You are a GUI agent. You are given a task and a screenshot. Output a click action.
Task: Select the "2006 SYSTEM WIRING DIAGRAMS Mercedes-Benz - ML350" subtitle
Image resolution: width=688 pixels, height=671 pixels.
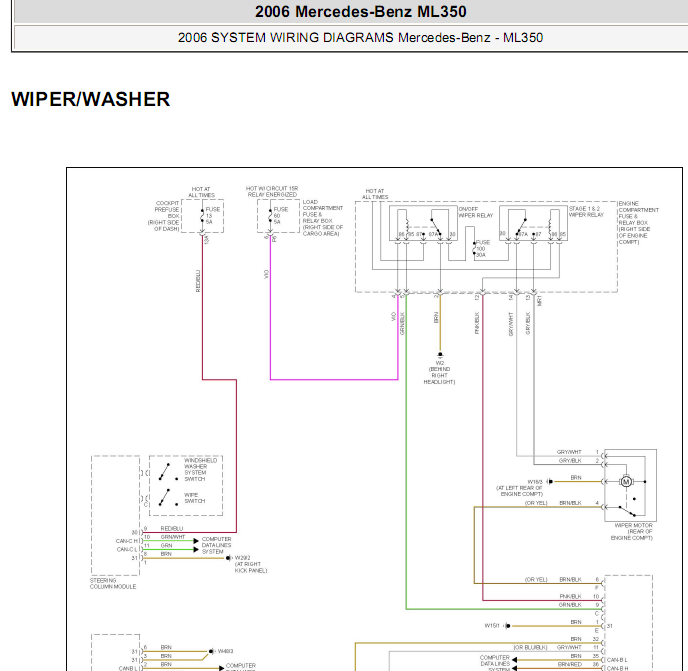point(360,38)
